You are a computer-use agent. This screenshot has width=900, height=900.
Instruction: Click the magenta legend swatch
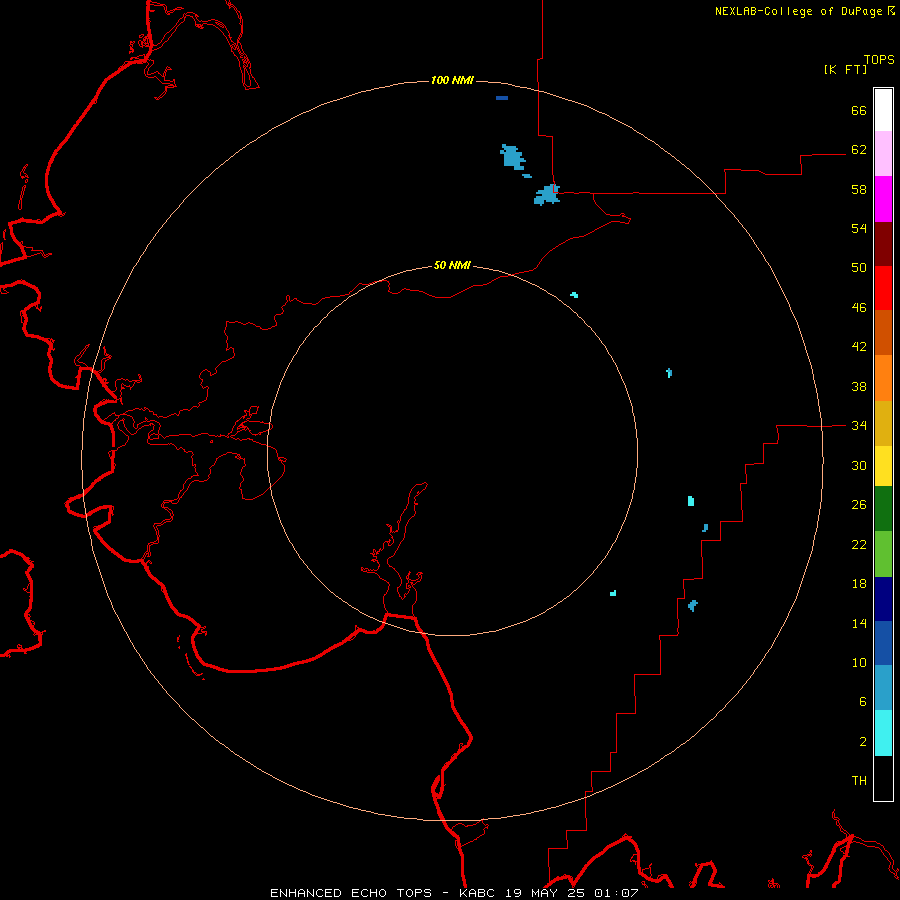click(x=883, y=199)
